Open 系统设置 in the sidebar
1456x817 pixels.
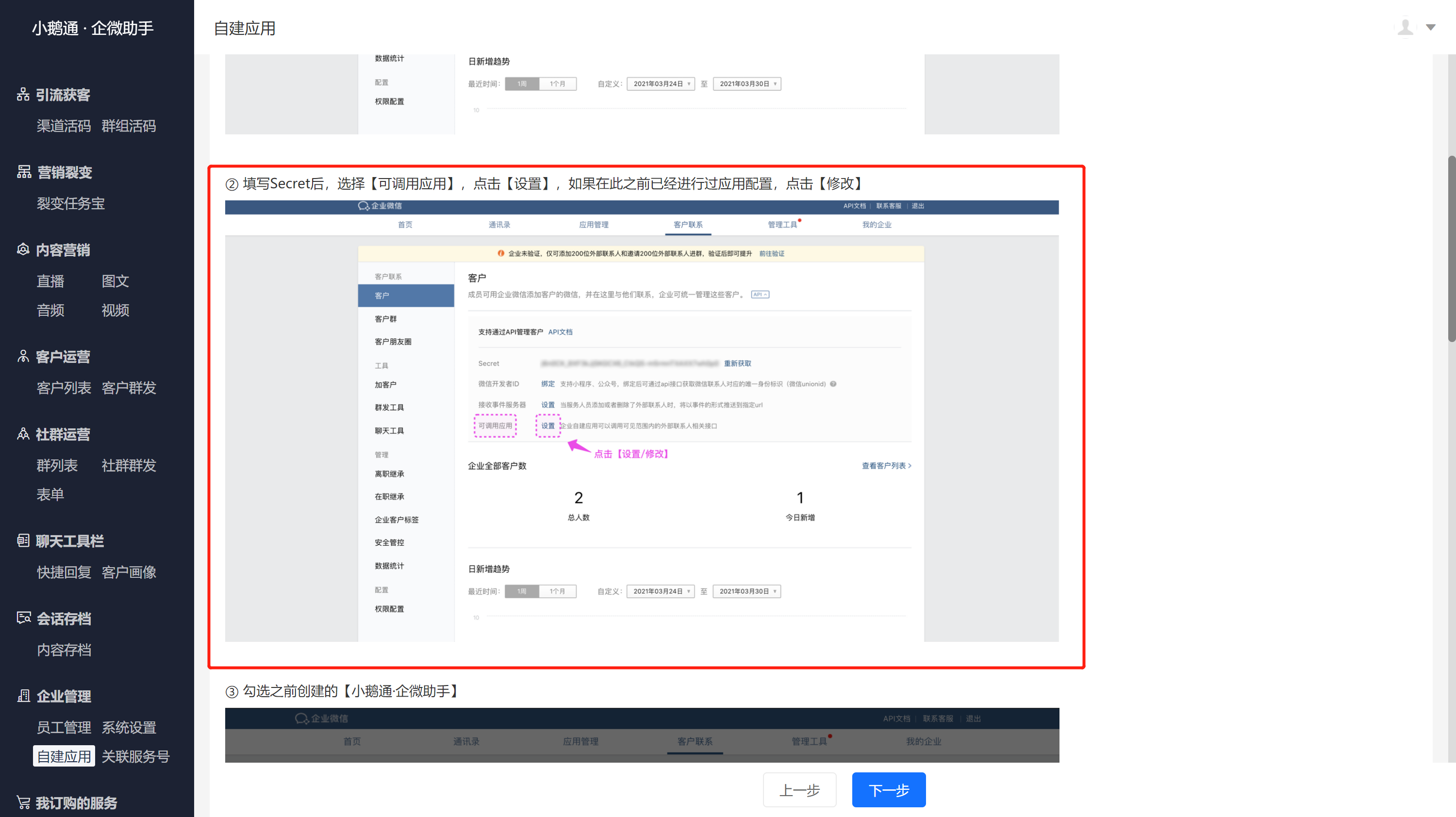pyautogui.click(x=129, y=727)
